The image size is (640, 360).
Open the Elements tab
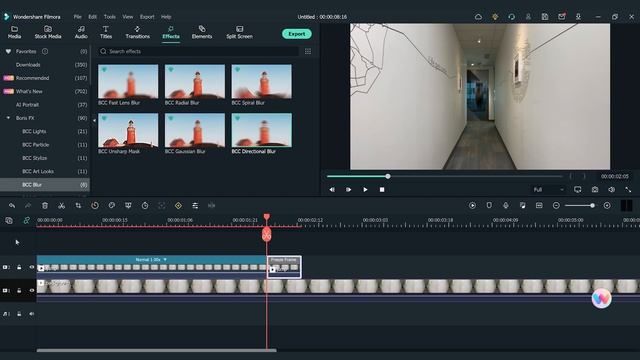click(x=202, y=32)
